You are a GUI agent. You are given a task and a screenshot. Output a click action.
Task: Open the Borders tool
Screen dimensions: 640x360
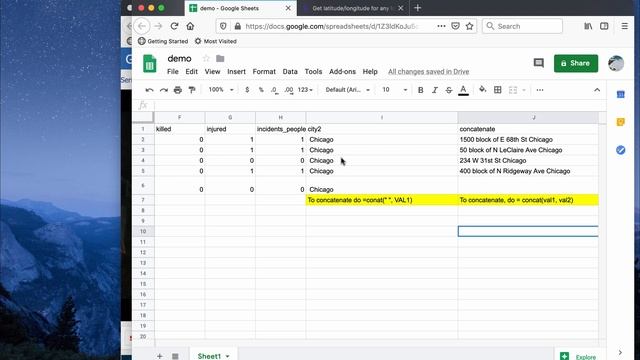click(498, 90)
